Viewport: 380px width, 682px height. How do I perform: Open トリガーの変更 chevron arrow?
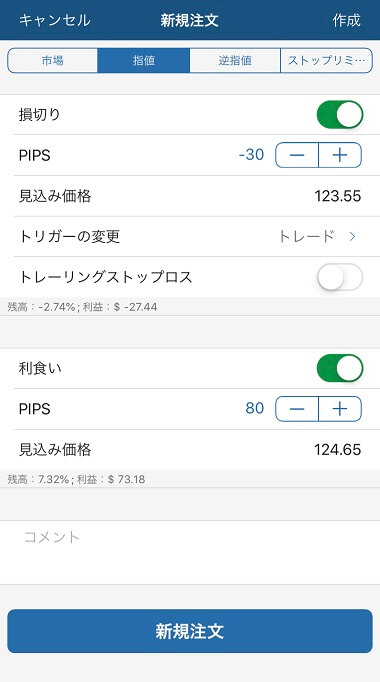(353, 237)
